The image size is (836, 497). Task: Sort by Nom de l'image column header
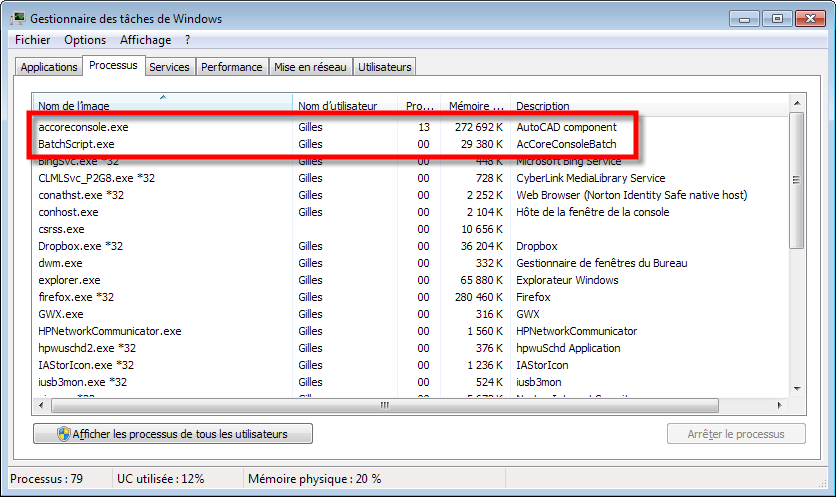(x=163, y=105)
